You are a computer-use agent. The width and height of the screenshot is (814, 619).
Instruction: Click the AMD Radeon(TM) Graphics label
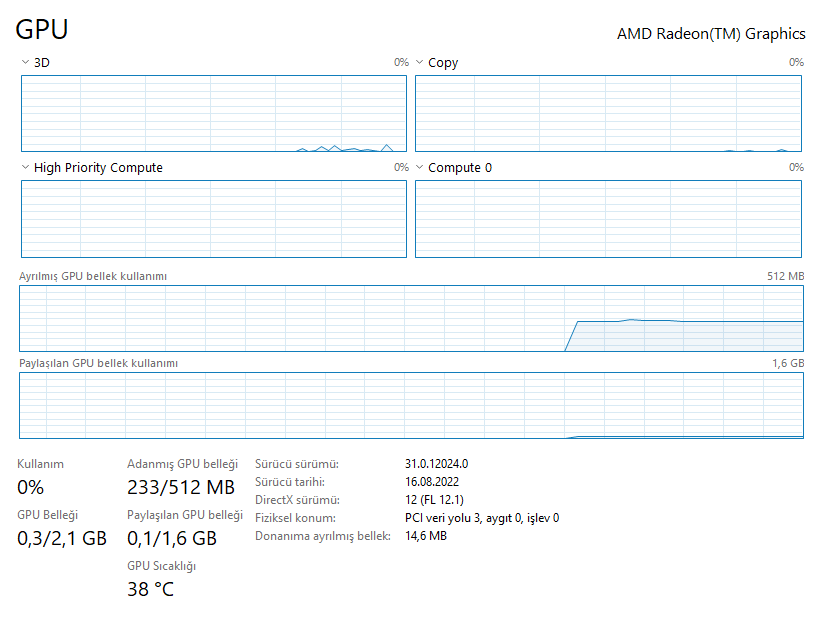pyautogui.click(x=710, y=33)
